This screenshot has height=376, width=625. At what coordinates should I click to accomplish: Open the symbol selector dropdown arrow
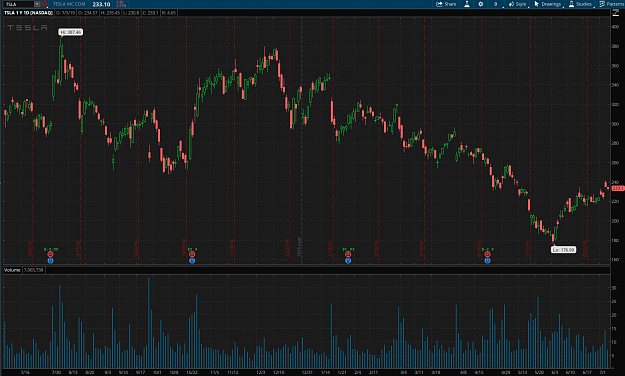[37, 4]
